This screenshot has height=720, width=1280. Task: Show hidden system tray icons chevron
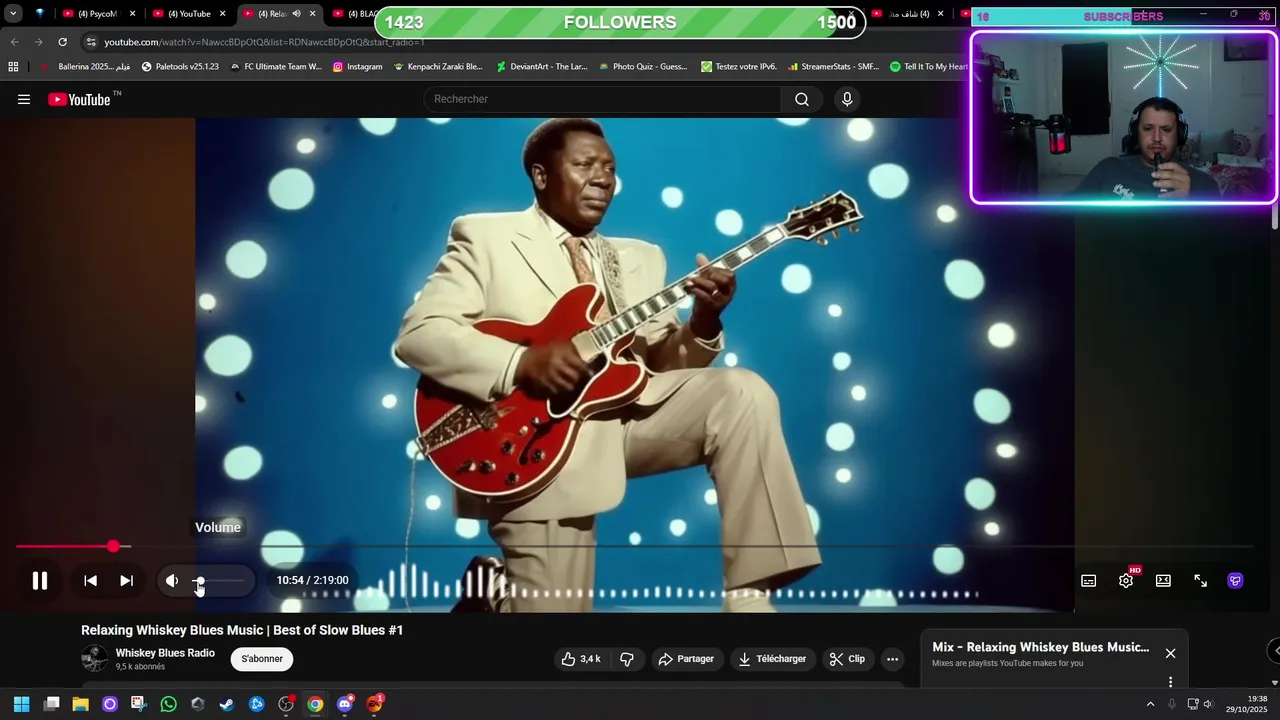(1150, 704)
